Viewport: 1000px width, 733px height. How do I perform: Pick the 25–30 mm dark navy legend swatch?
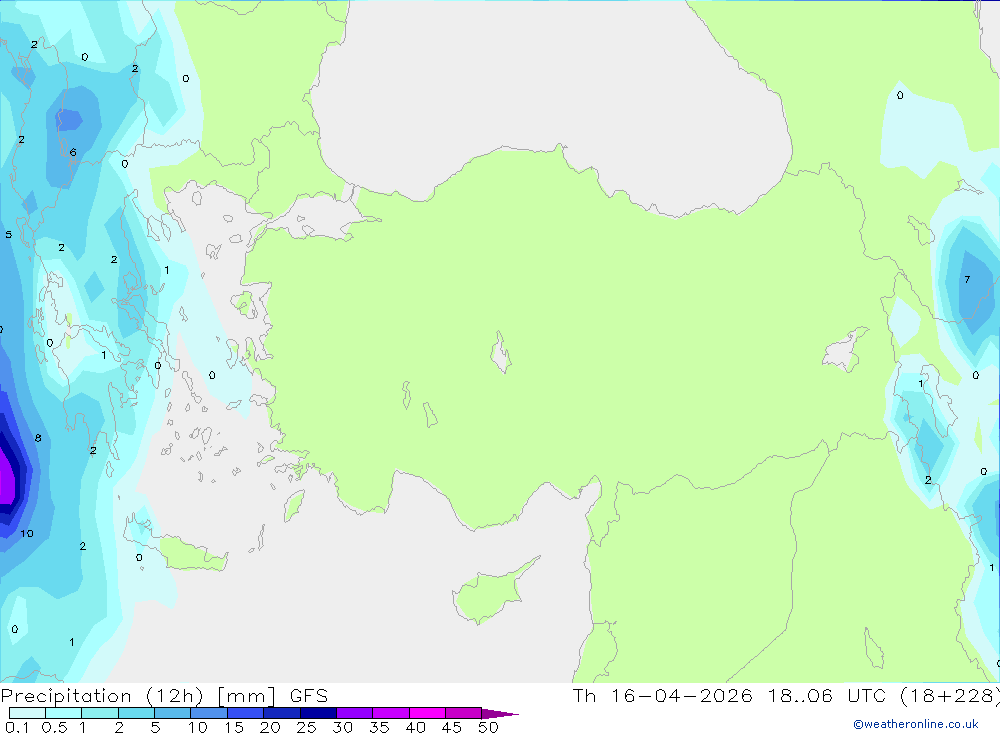318,713
